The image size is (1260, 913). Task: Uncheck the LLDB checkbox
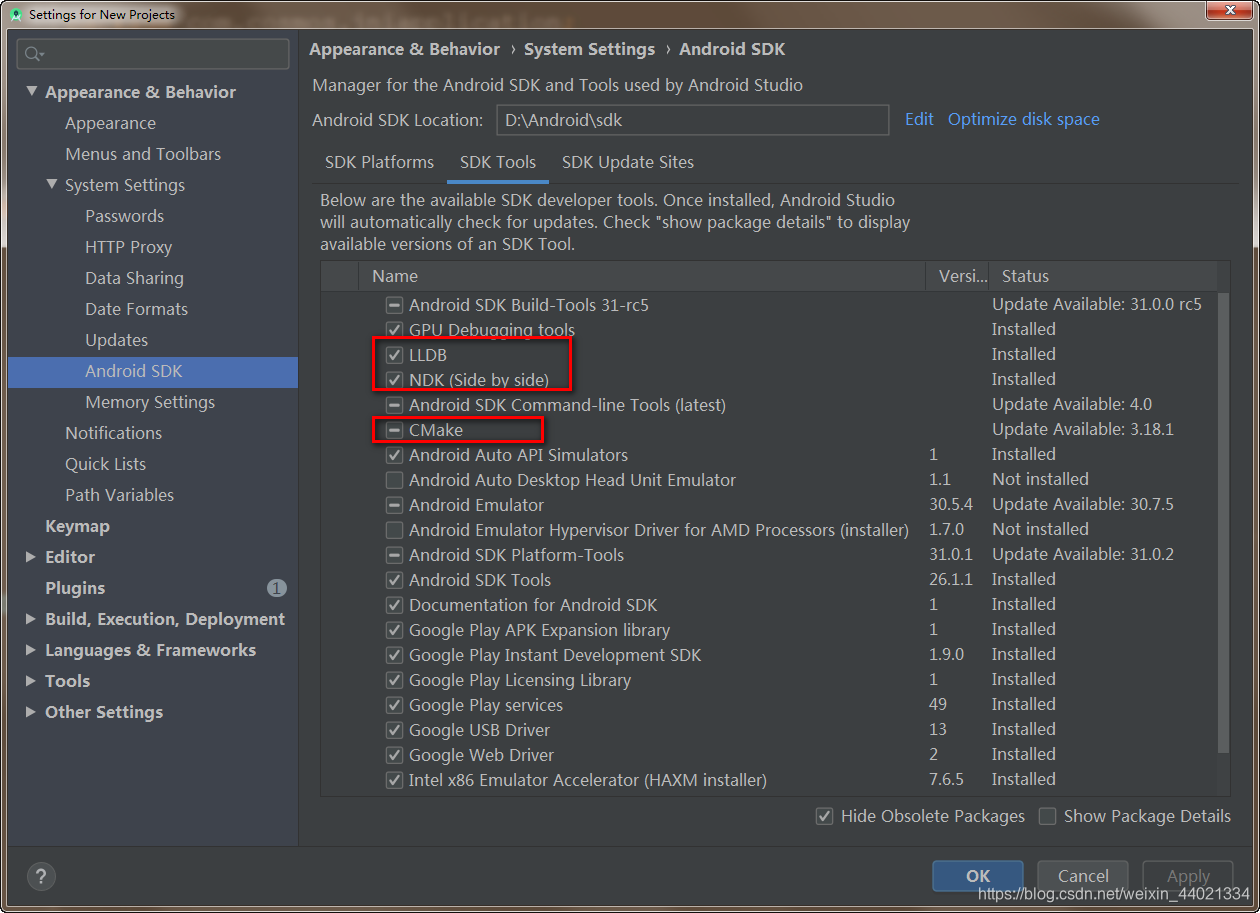(394, 355)
